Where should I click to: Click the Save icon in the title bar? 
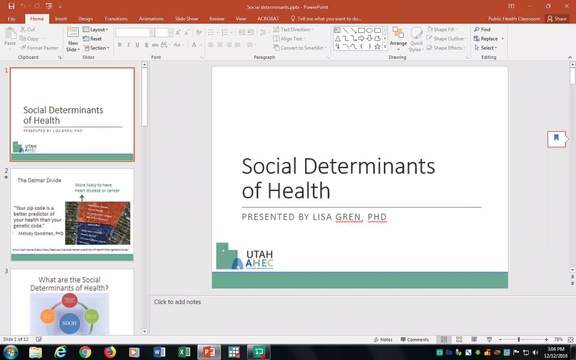click(11, 6)
